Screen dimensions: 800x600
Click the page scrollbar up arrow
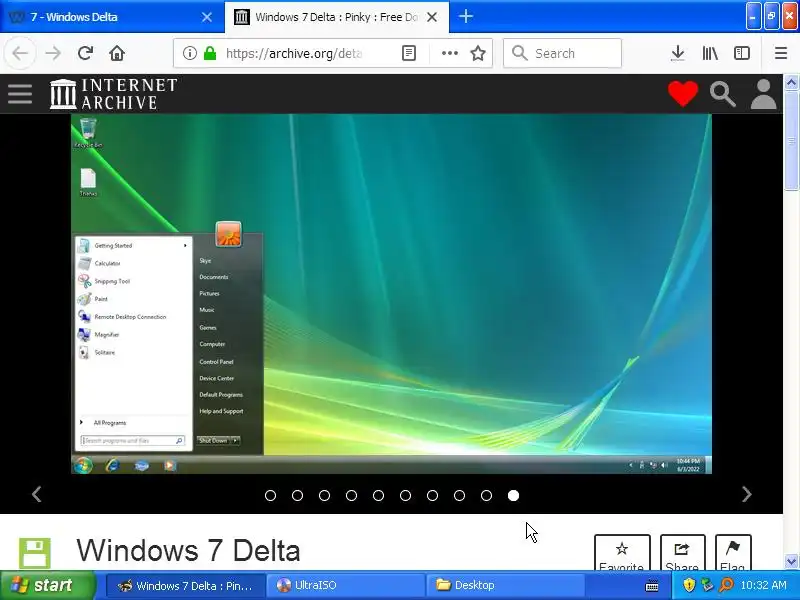point(791,82)
